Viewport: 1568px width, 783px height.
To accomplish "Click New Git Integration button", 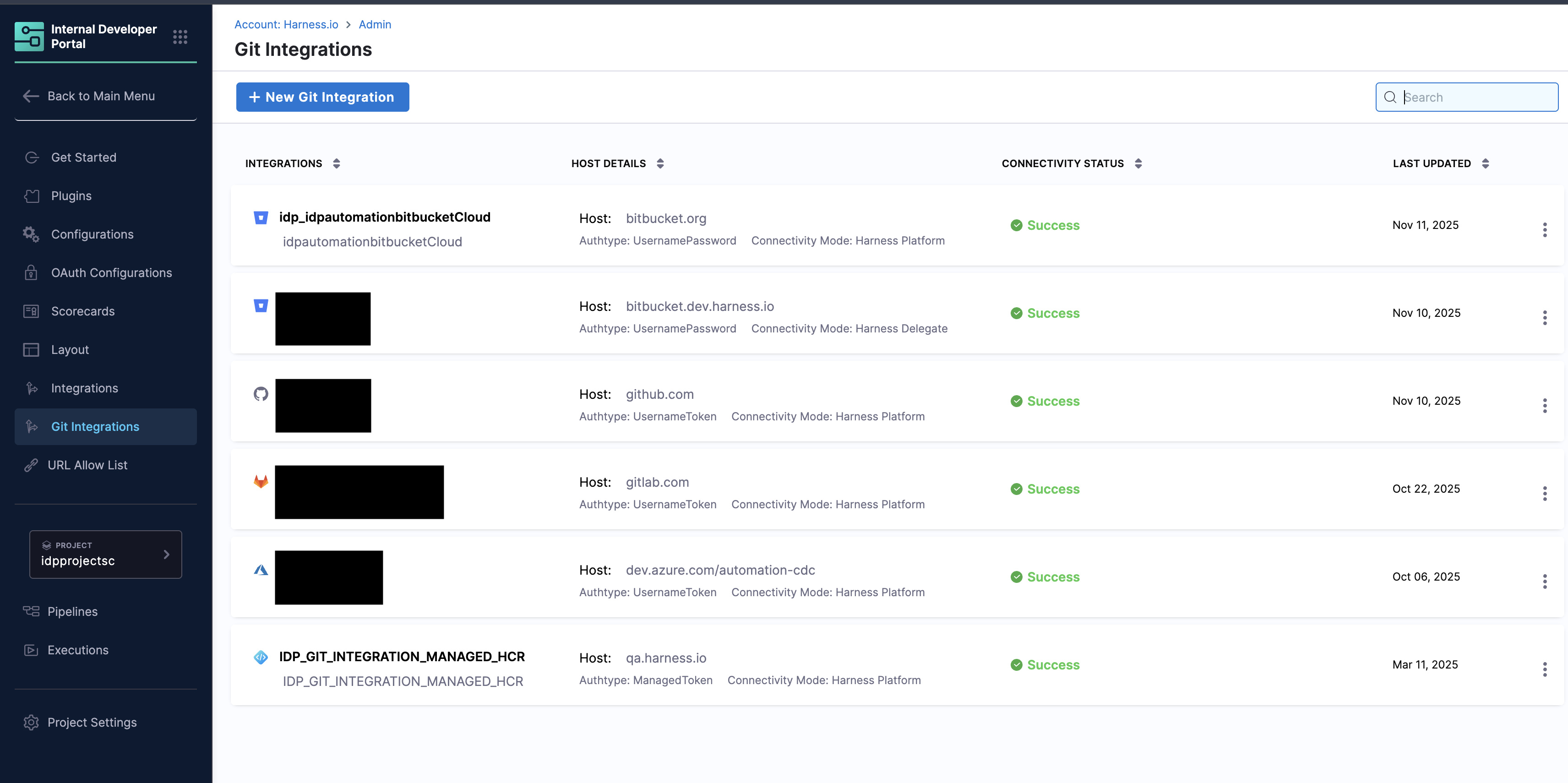I will tap(322, 97).
